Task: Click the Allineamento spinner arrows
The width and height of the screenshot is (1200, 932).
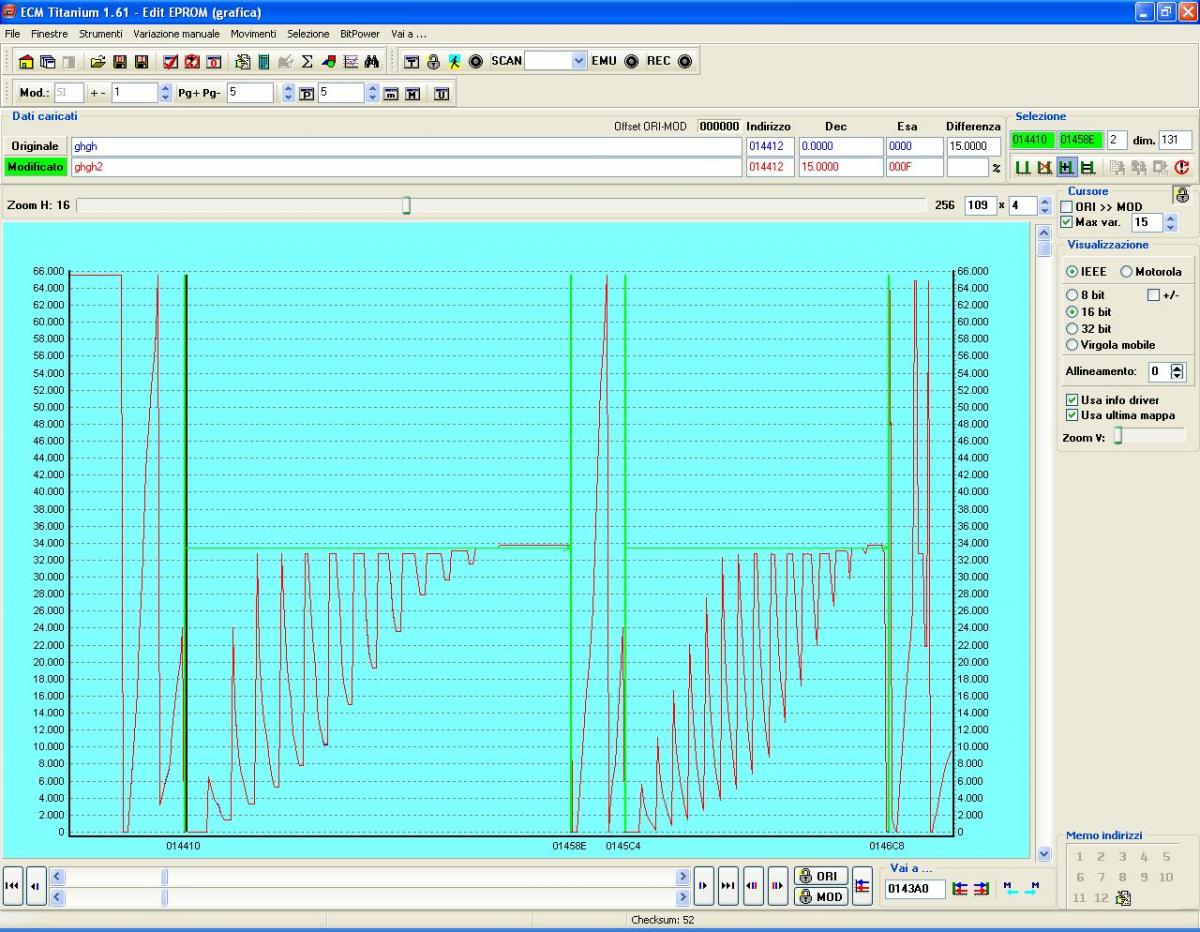Action: click(1177, 371)
